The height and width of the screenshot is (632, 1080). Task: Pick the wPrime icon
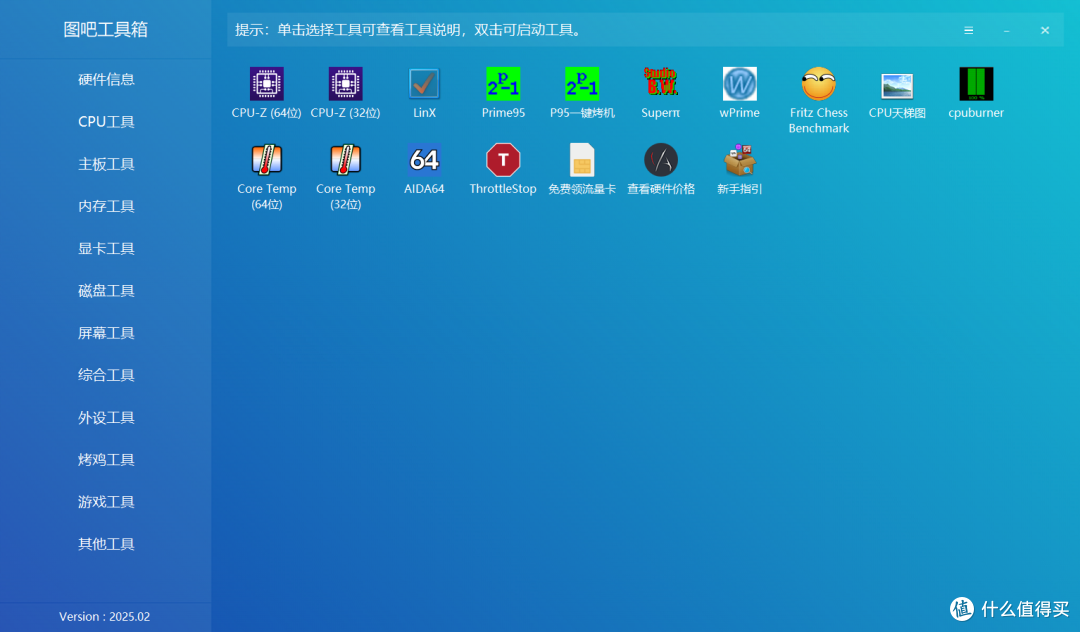(x=740, y=84)
